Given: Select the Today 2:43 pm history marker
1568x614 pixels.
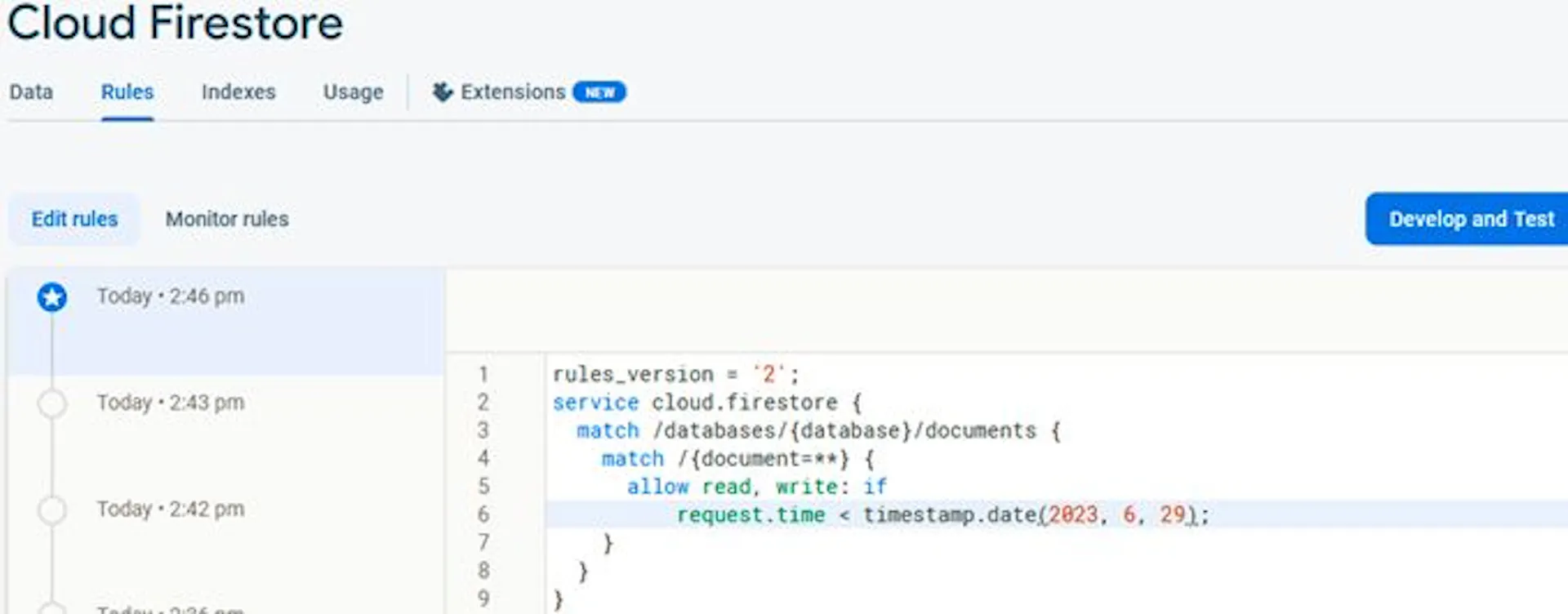Looking at the screenshot, I should 52,403.
